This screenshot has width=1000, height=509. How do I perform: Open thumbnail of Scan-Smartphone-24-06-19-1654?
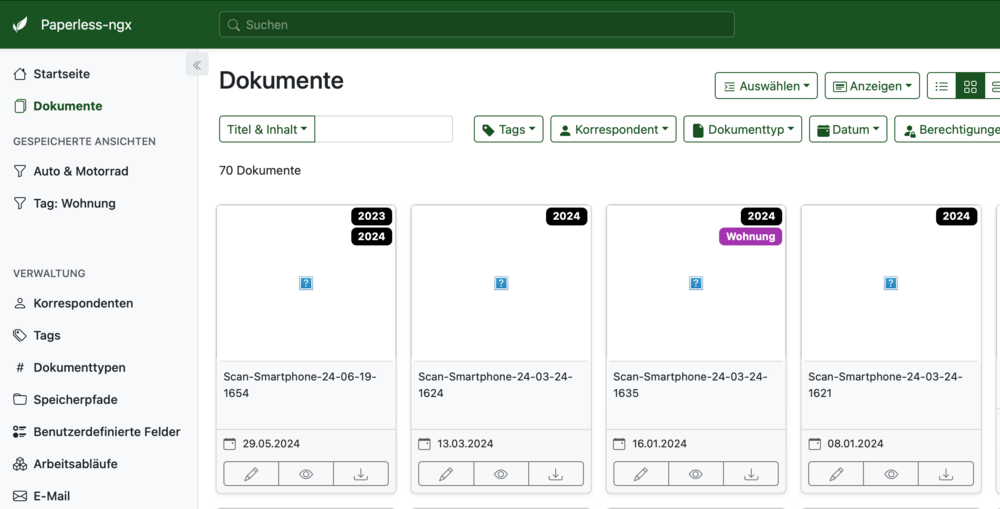click(306, 283)
